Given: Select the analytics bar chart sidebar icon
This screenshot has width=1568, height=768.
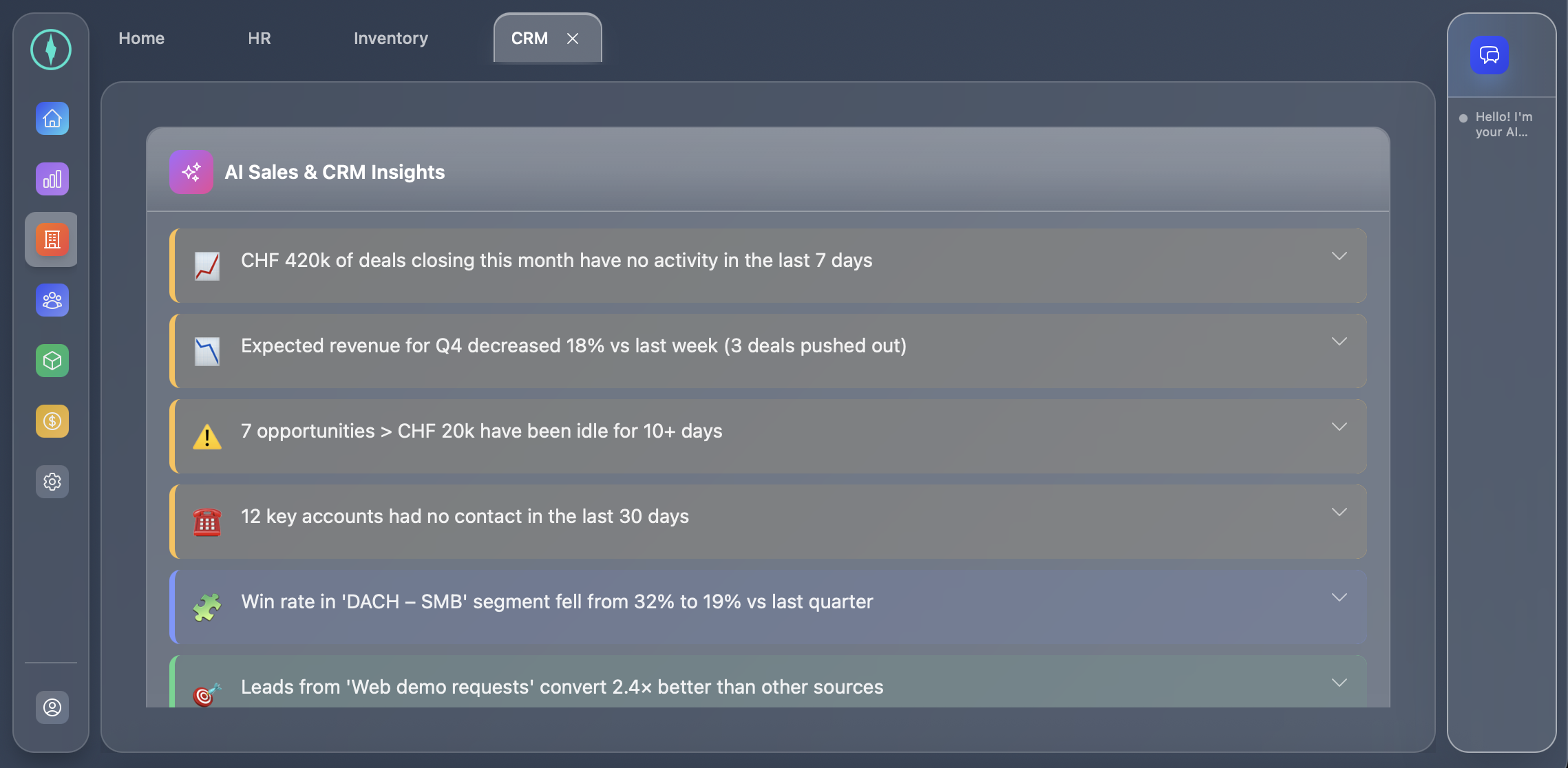Looking at the screenshot, I should pyautogui.click(x=52, y=179).
